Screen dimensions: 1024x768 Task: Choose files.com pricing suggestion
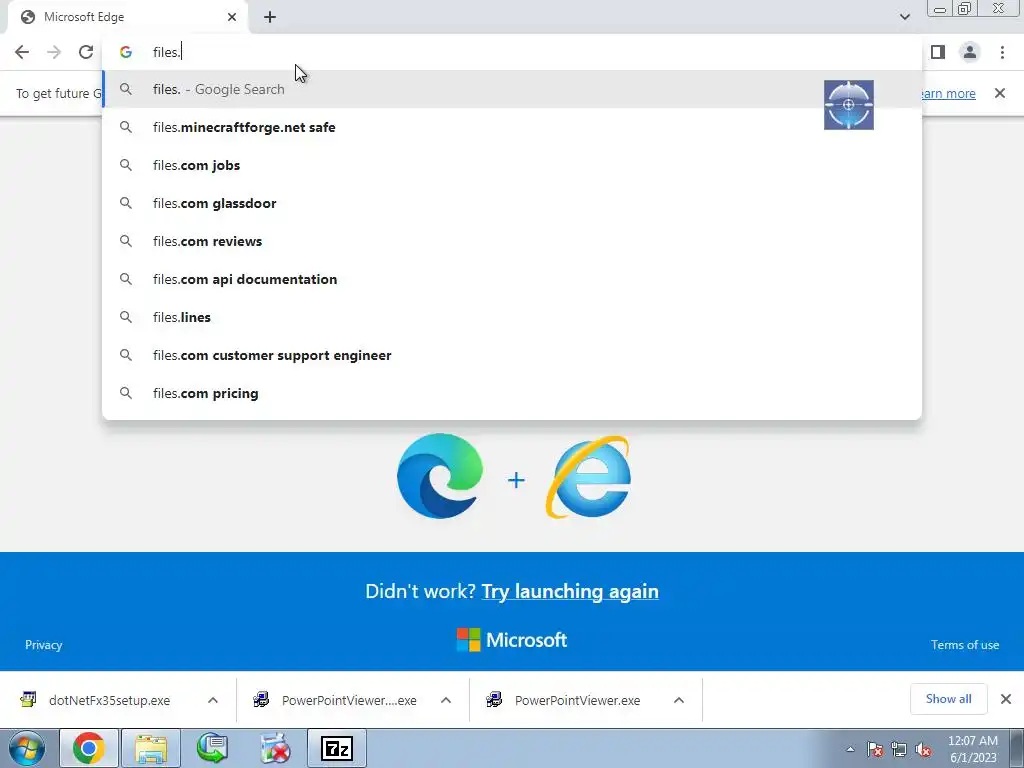pyautogui.click(x=512, y=393)
